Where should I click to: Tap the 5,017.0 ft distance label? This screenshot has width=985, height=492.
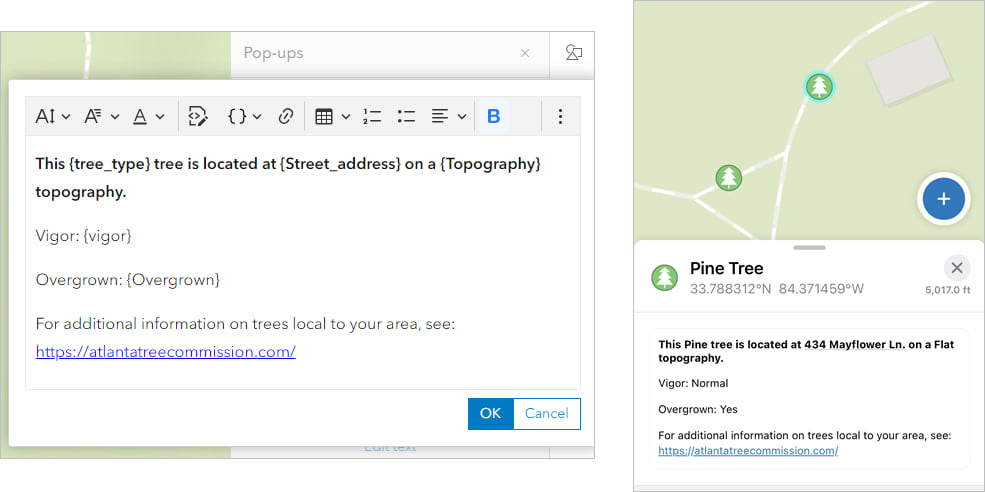[947, 291]
